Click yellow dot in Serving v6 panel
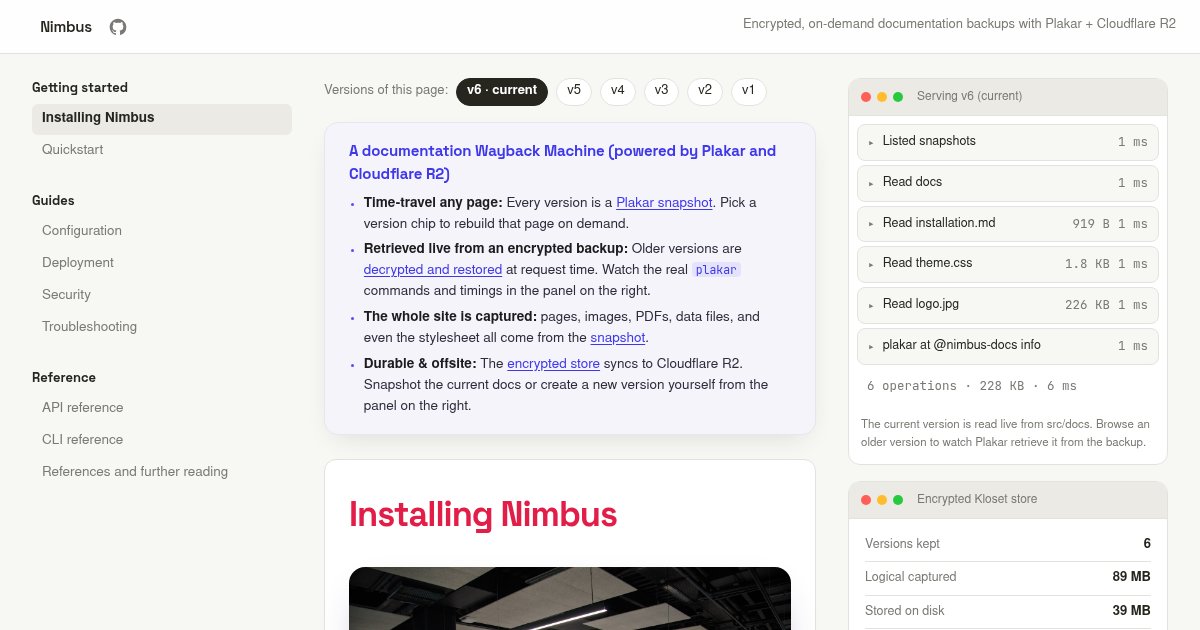Viewport: 1200px width, 630px height. coord(882,97)
